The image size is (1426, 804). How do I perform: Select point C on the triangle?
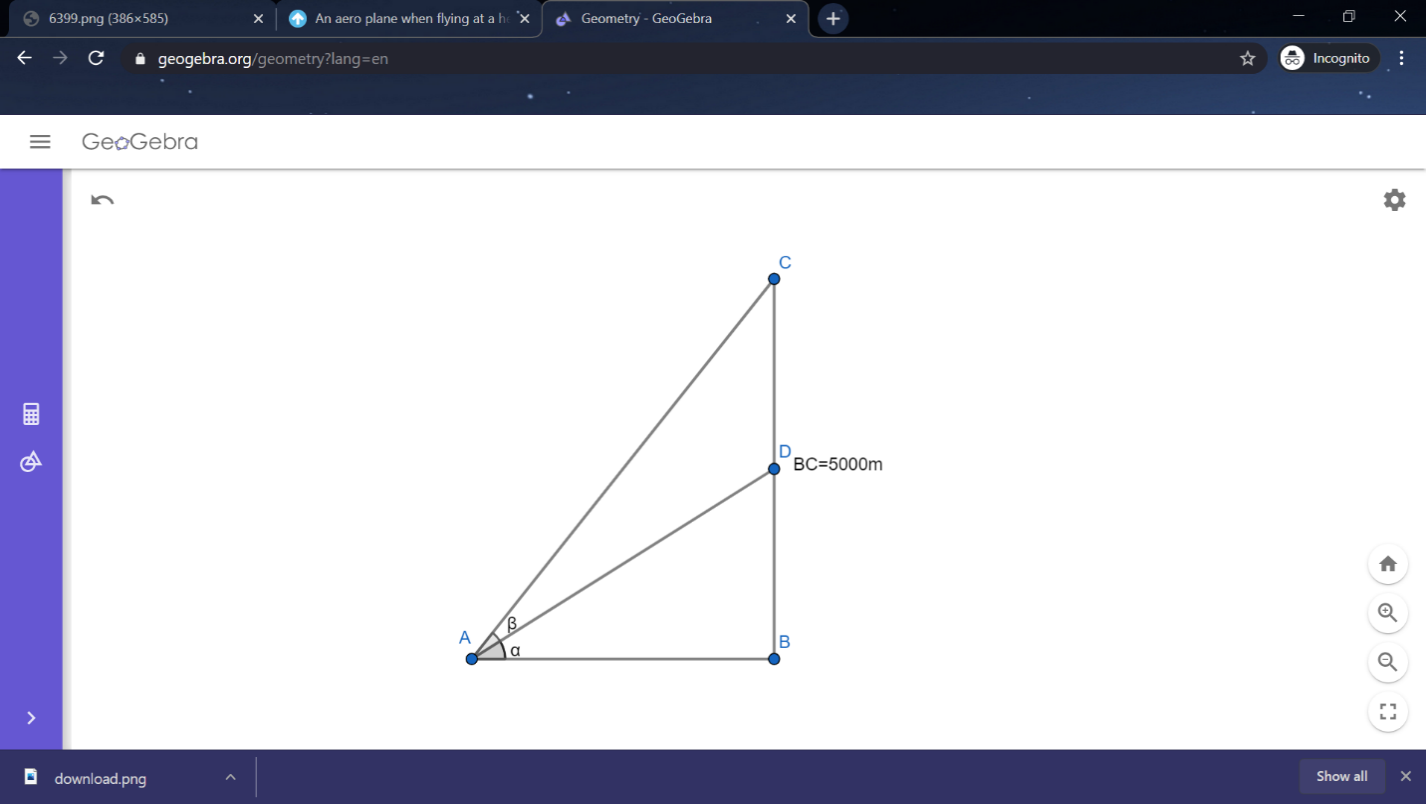click(774, 279)
